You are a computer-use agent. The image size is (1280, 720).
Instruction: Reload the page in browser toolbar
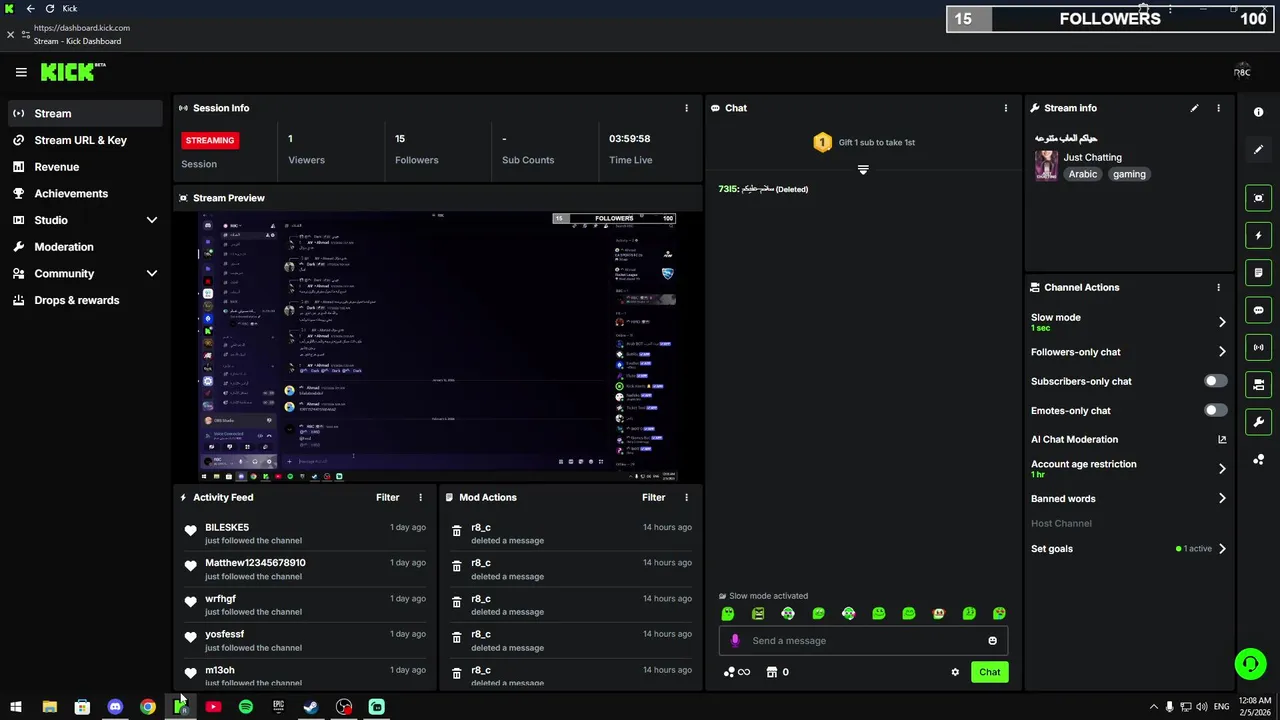(x=50, y=8)
